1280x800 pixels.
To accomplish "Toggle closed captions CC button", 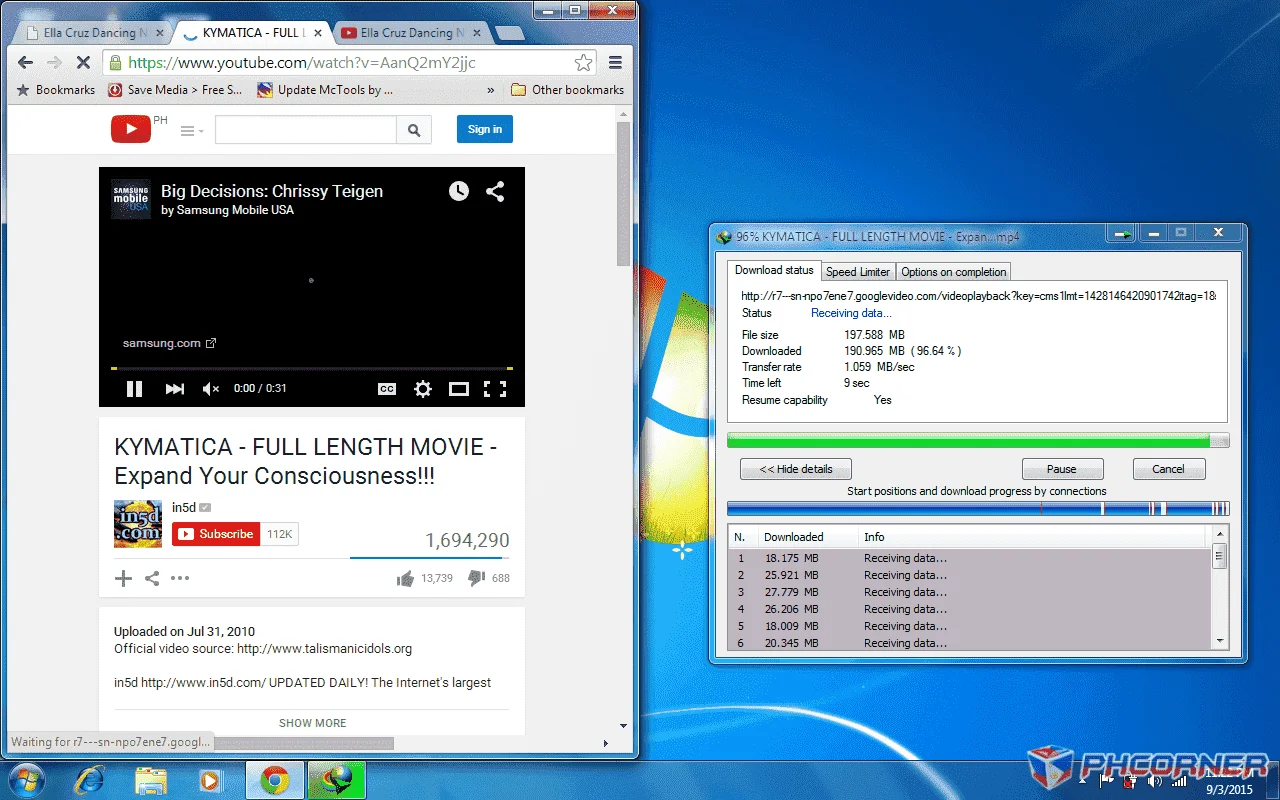I will tap(387, 389).
